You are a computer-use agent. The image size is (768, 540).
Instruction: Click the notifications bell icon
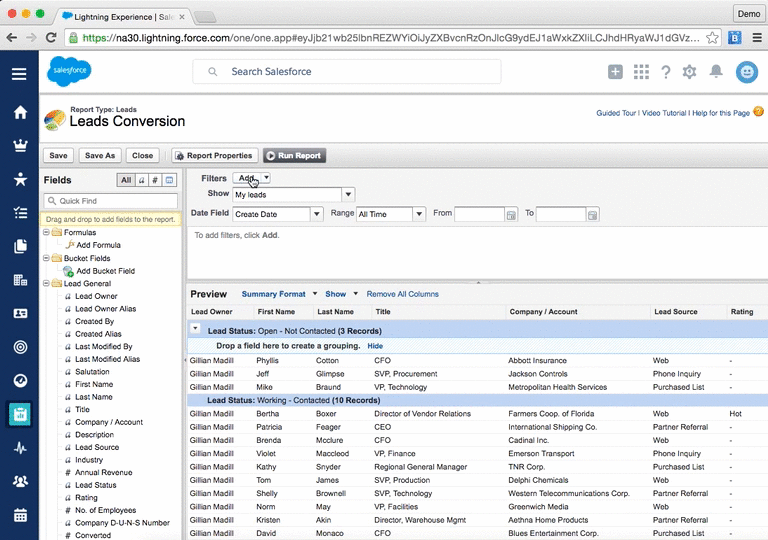click(716, 72)
